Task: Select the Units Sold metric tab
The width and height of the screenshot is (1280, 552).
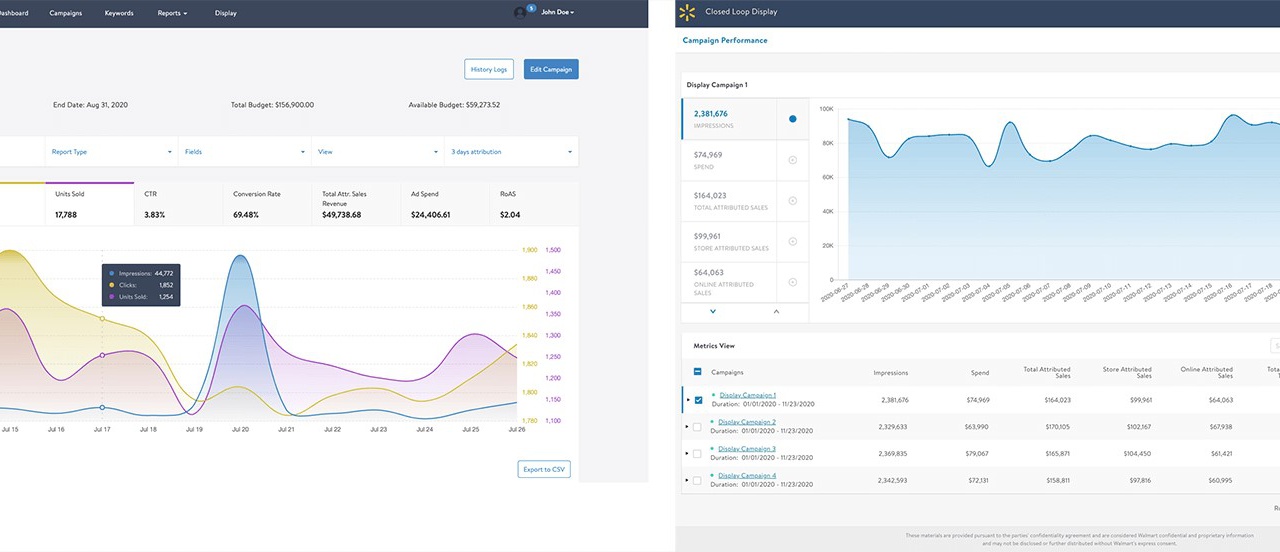Action: click(89, 204)
